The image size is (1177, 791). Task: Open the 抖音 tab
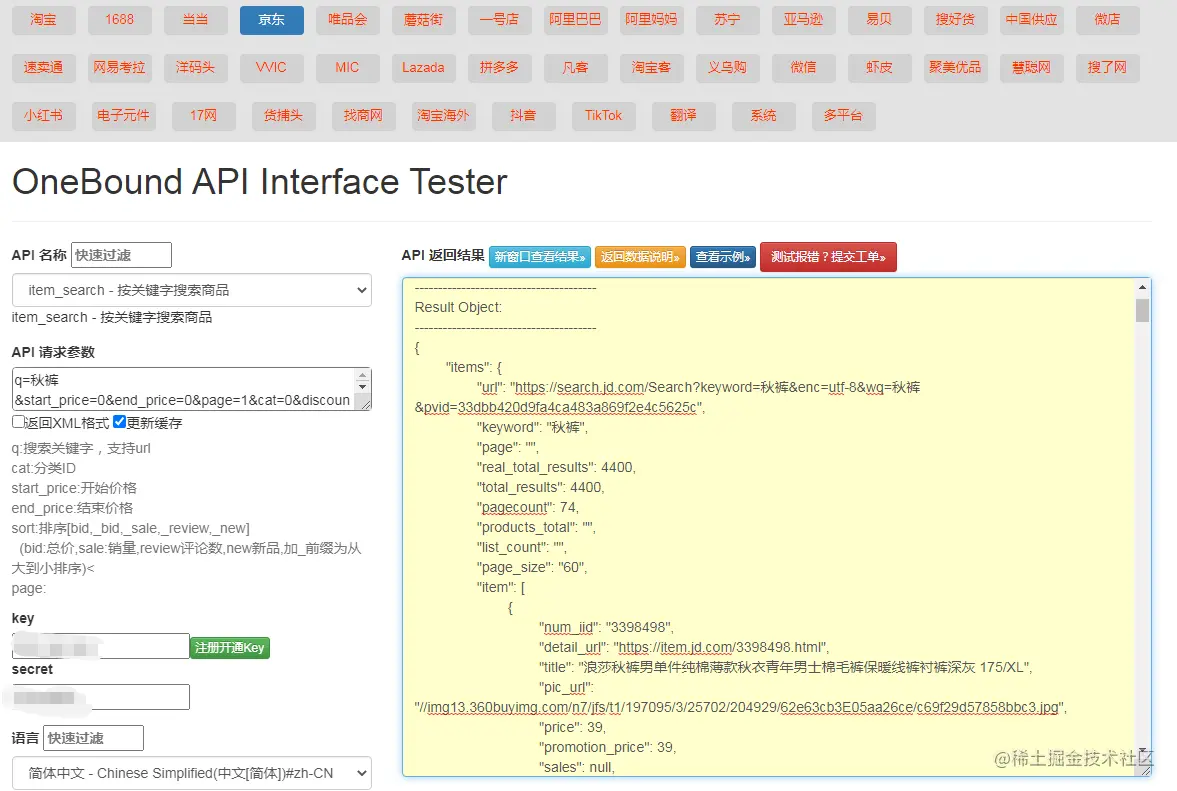click(x=523, y=116)
